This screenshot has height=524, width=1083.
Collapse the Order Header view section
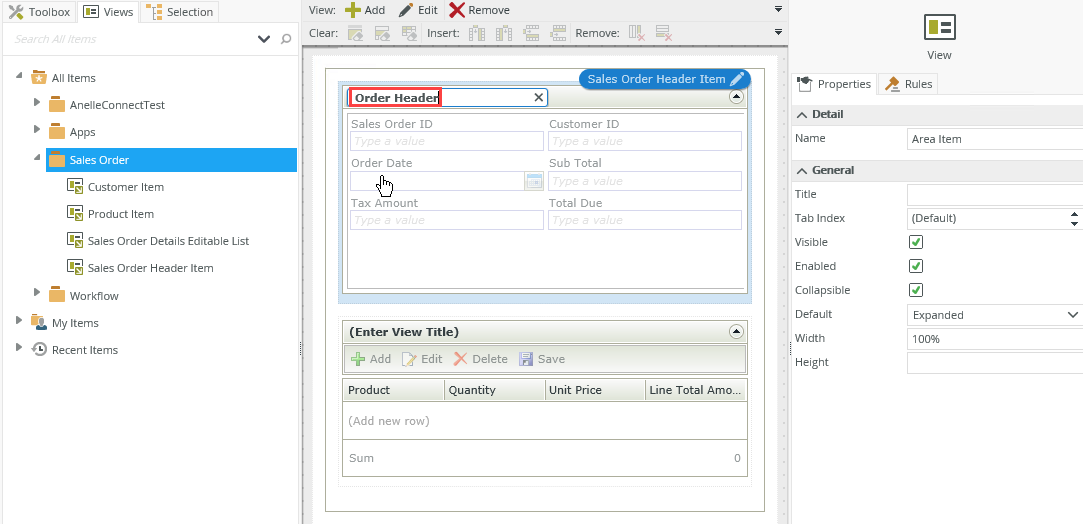(736, 98)
